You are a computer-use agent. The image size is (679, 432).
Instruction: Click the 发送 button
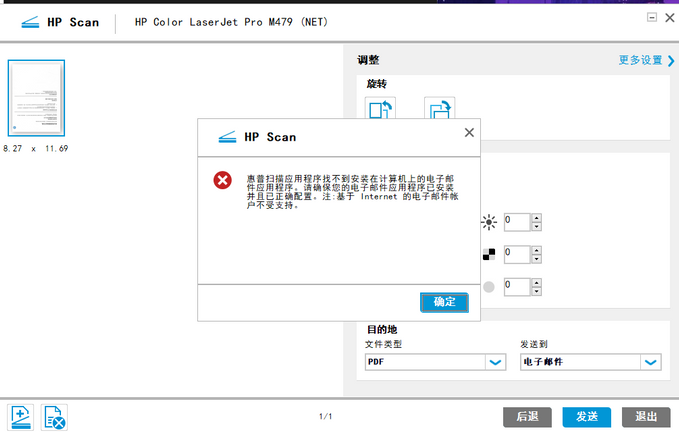(x=586, y=417)
